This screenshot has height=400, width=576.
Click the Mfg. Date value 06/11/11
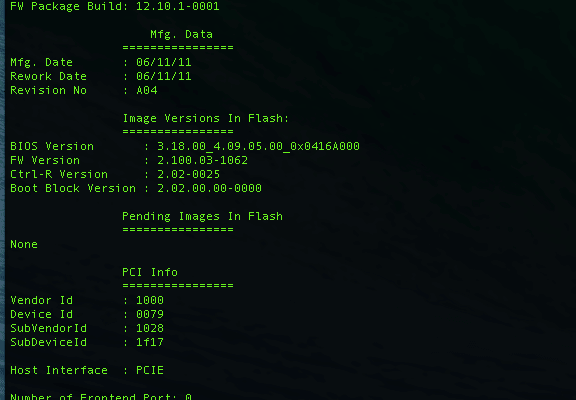[x=164, y=62]
